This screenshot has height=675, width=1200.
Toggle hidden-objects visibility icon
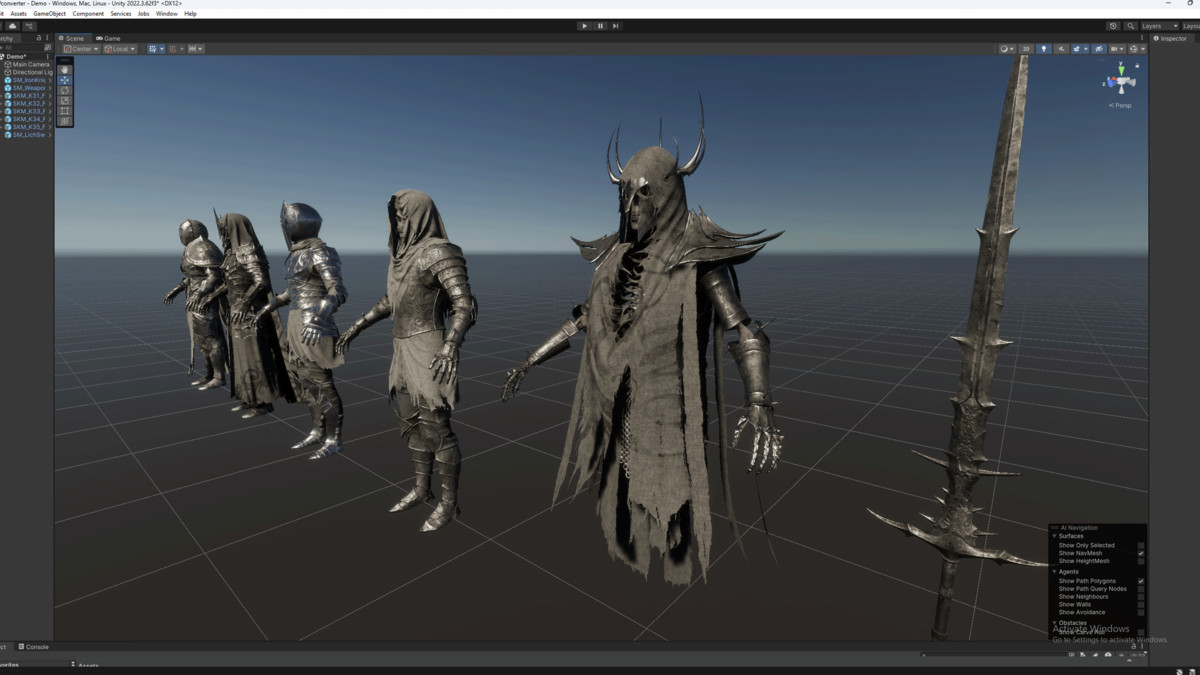tap(1099, 49)
